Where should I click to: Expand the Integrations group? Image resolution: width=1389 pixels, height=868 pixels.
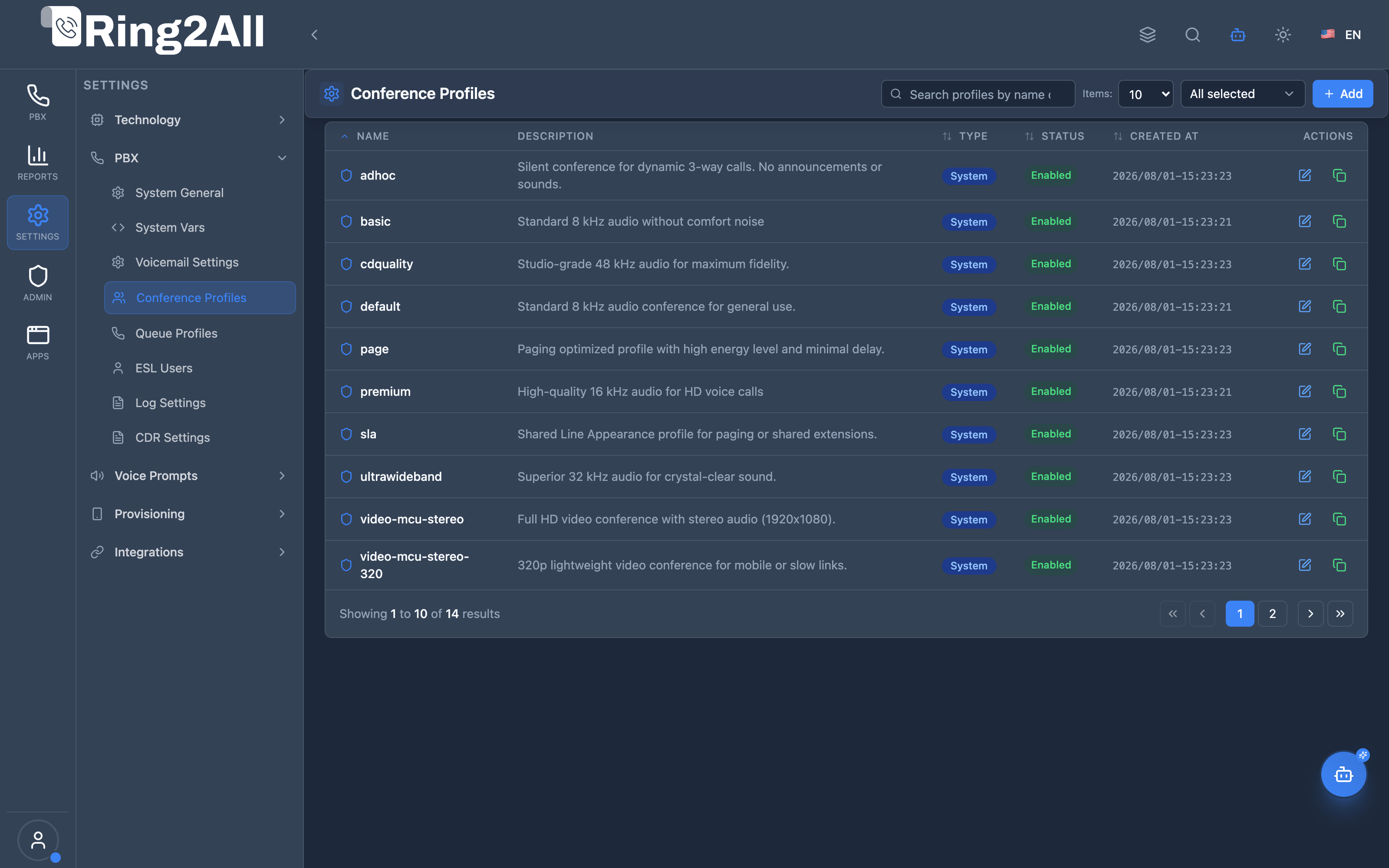[x=188, y=552]
